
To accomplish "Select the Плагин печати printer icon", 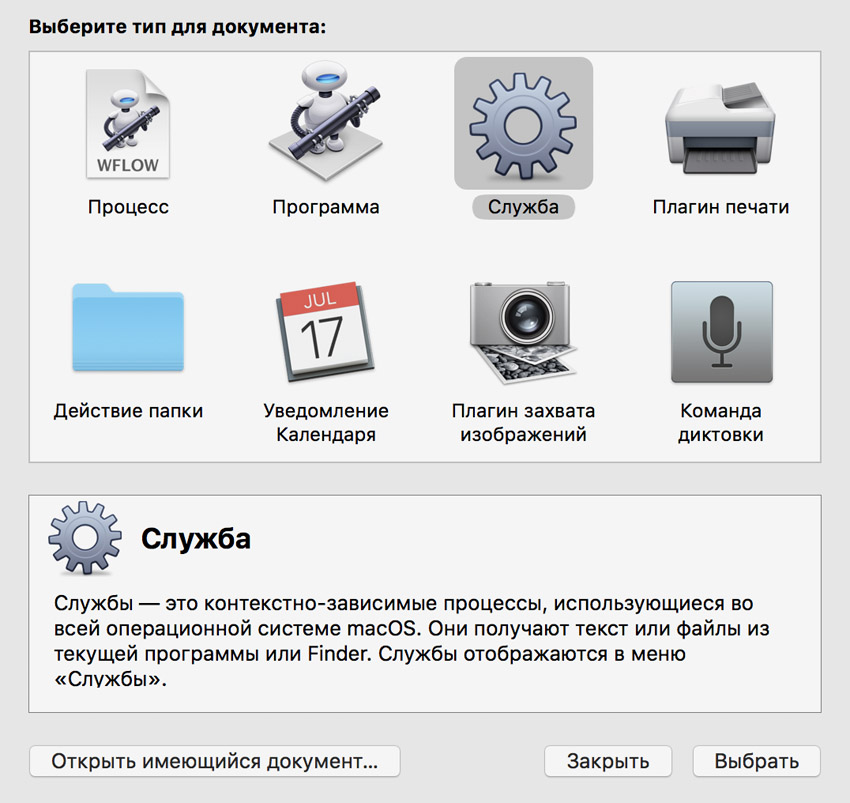I will tap(720, 123).
